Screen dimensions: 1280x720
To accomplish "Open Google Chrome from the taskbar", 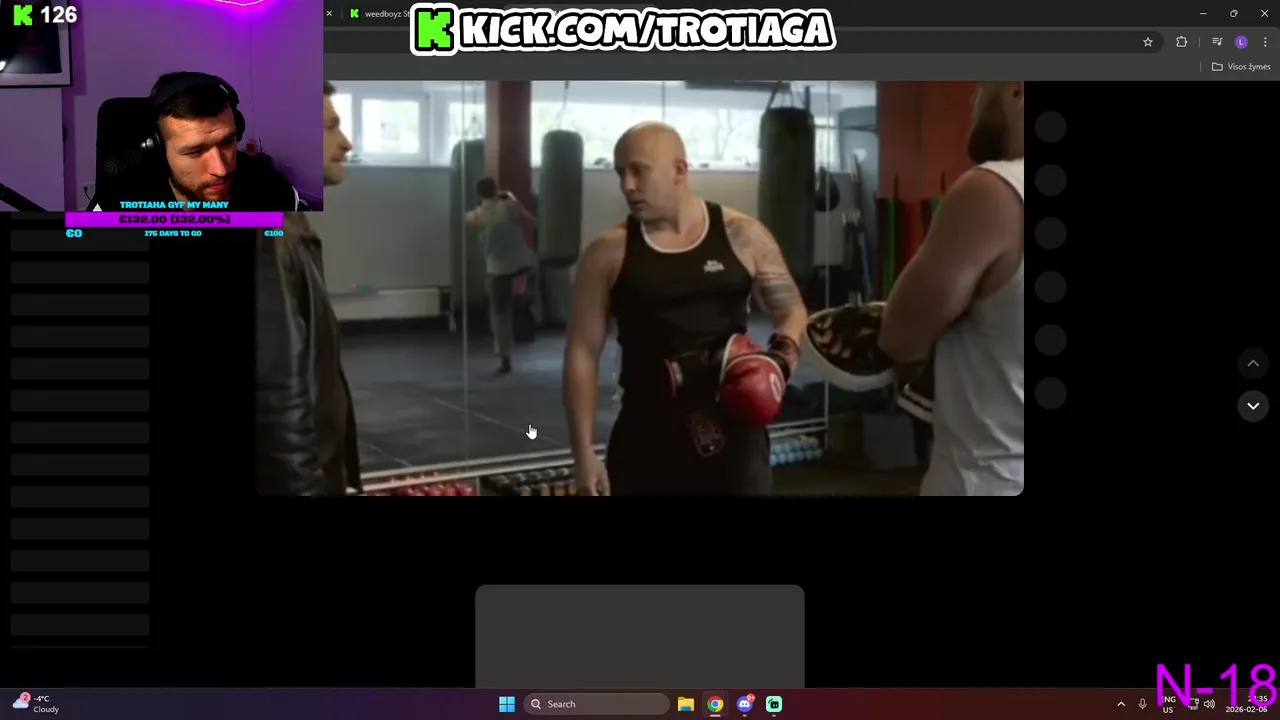I will (715, 704).
